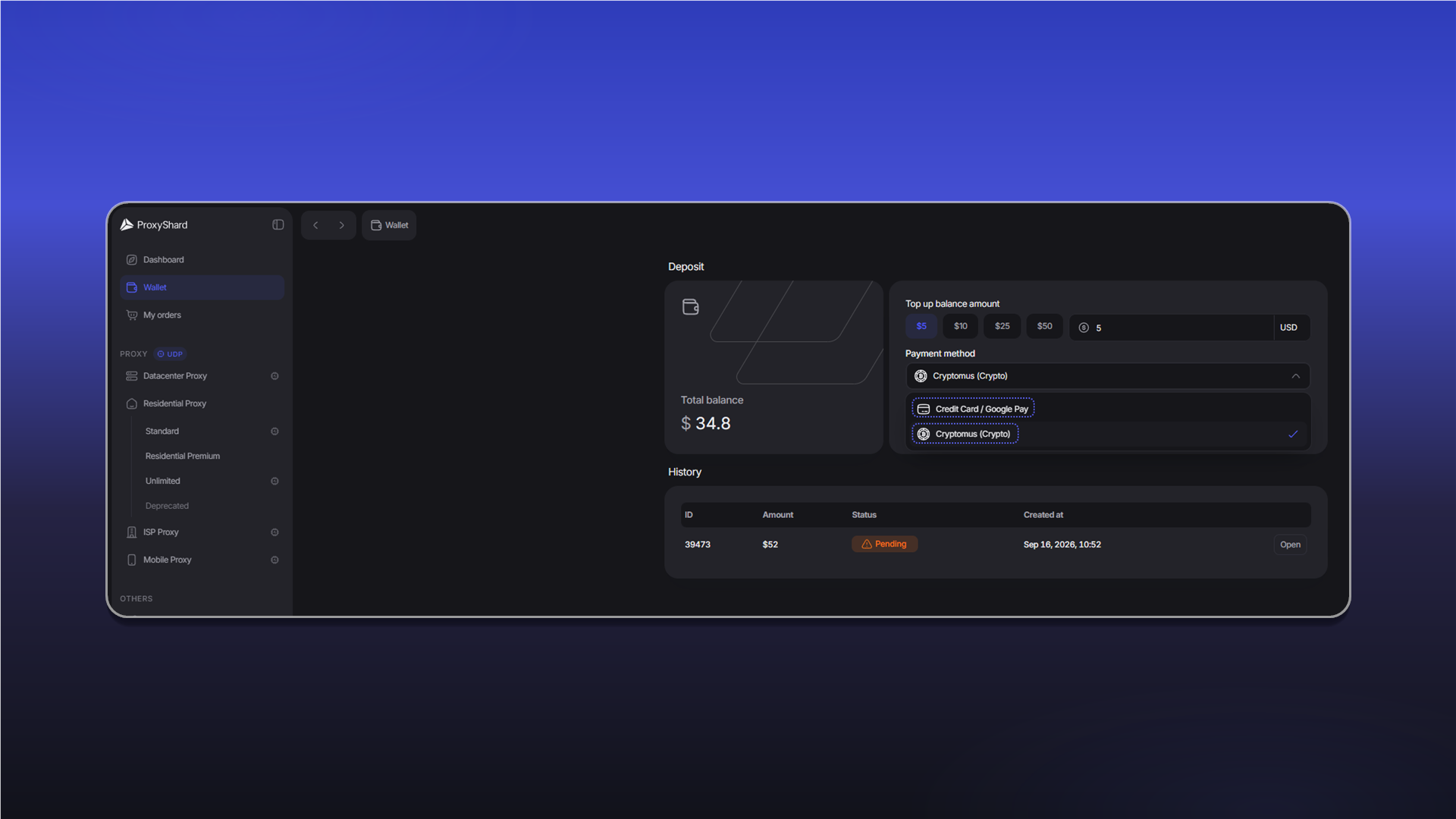Choose the $25 top-up amount
This screenshot has width=1456, height=819.
click(x=1003, y=327)
